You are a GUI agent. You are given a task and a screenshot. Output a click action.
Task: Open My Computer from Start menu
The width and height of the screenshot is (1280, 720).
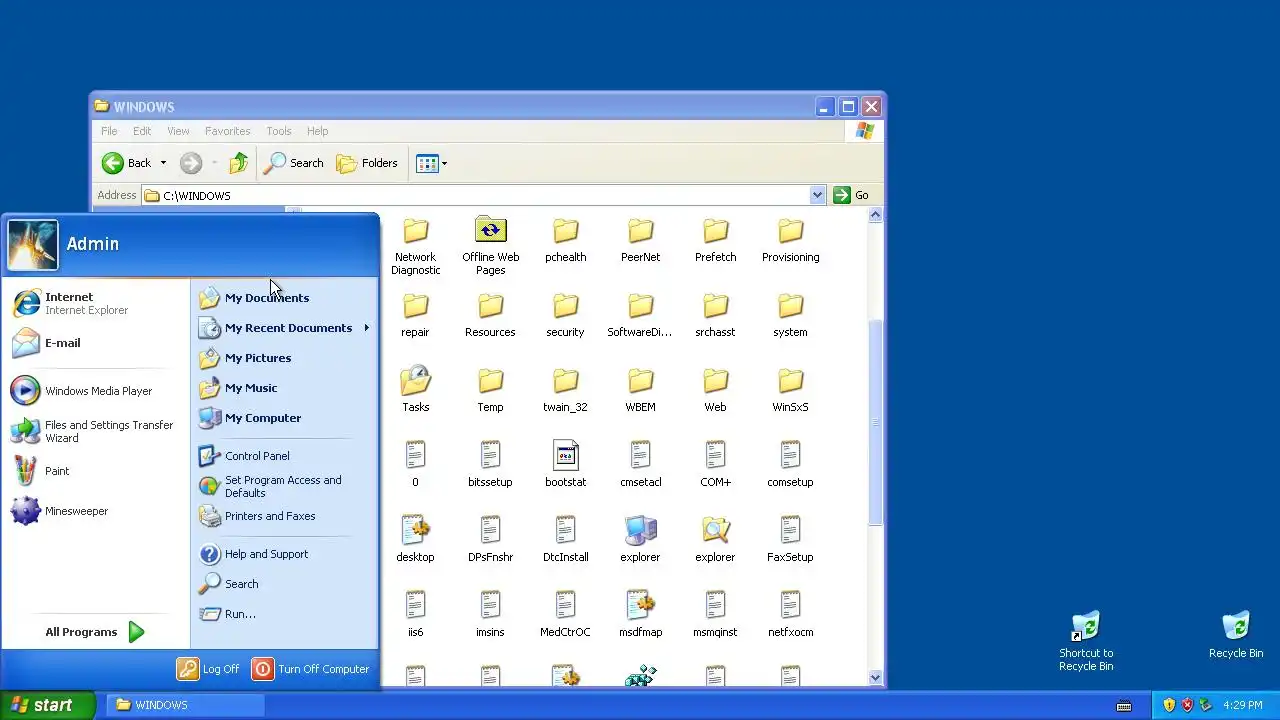coord(284,418)
